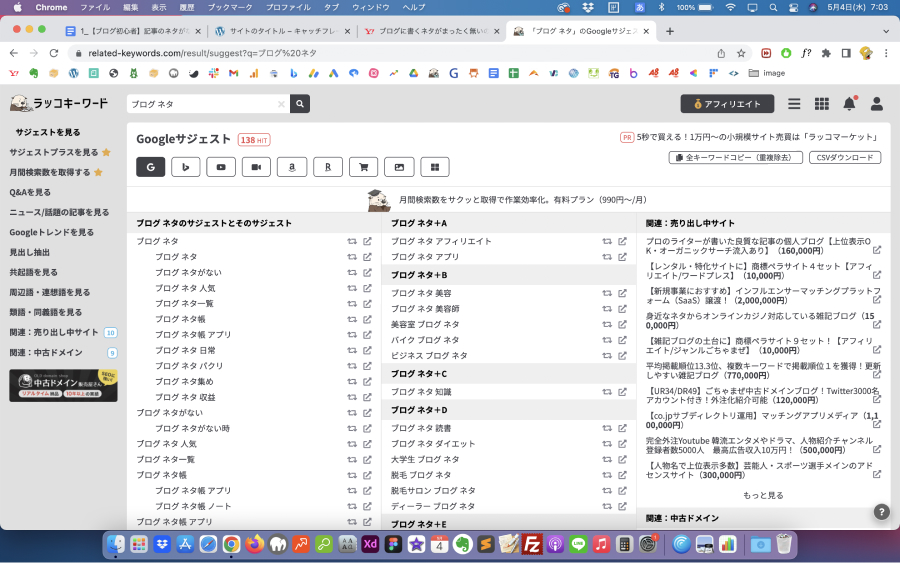Open the hamburger menu icon
900x563 pixels.
click(x=794, y=104)
